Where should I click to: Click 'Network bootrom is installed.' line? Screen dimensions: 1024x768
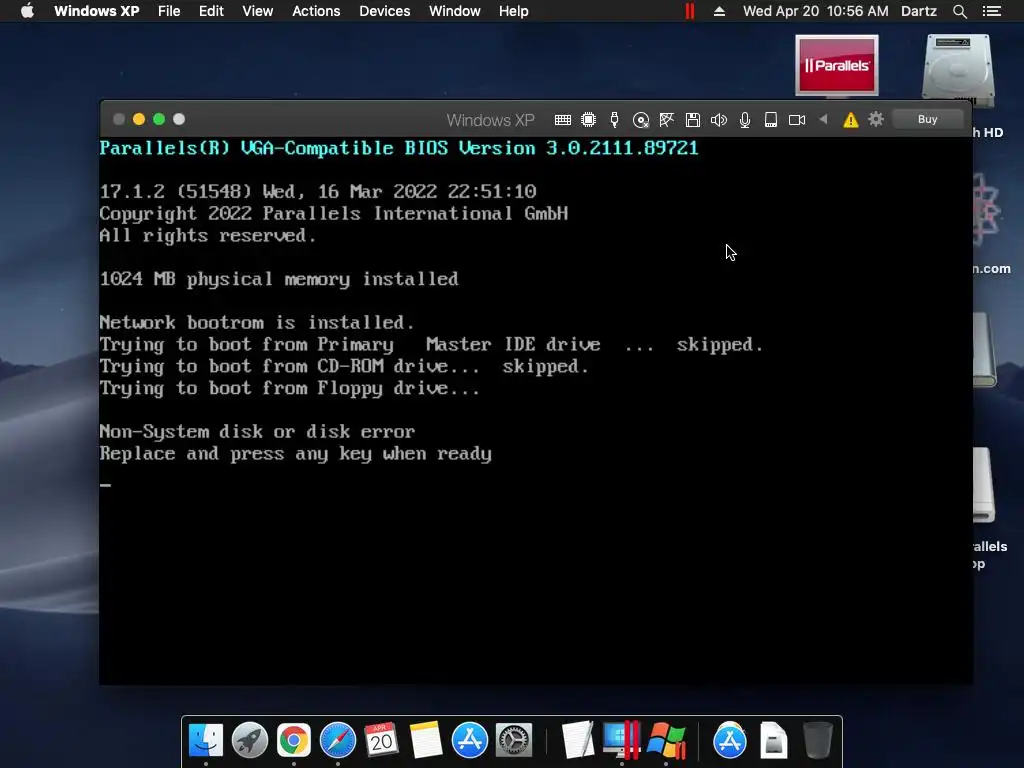[257, 323]
